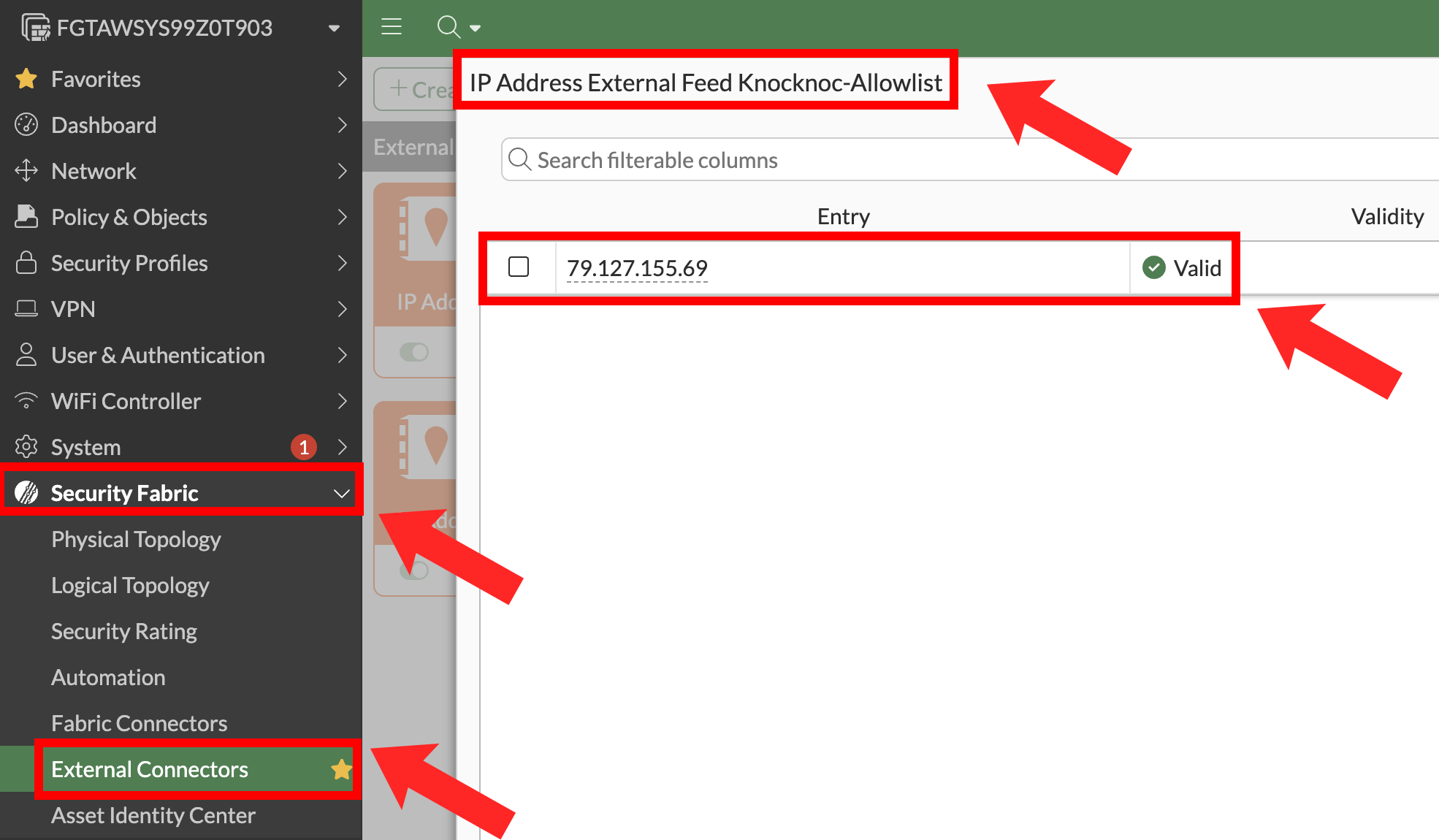This screenshot has height=840, width=1439.
Task: Expand the Policy & Objects chevron
Action: coord(342,217)
